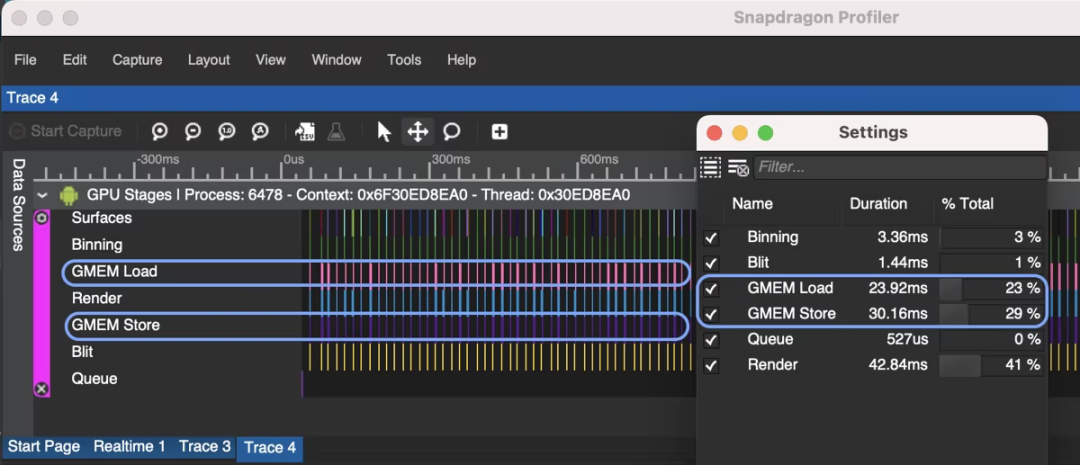The height and width of the screenshot is (465, 1080).
Task: Click the GMEM Load 23 % bar
Action: click(992, 289)
